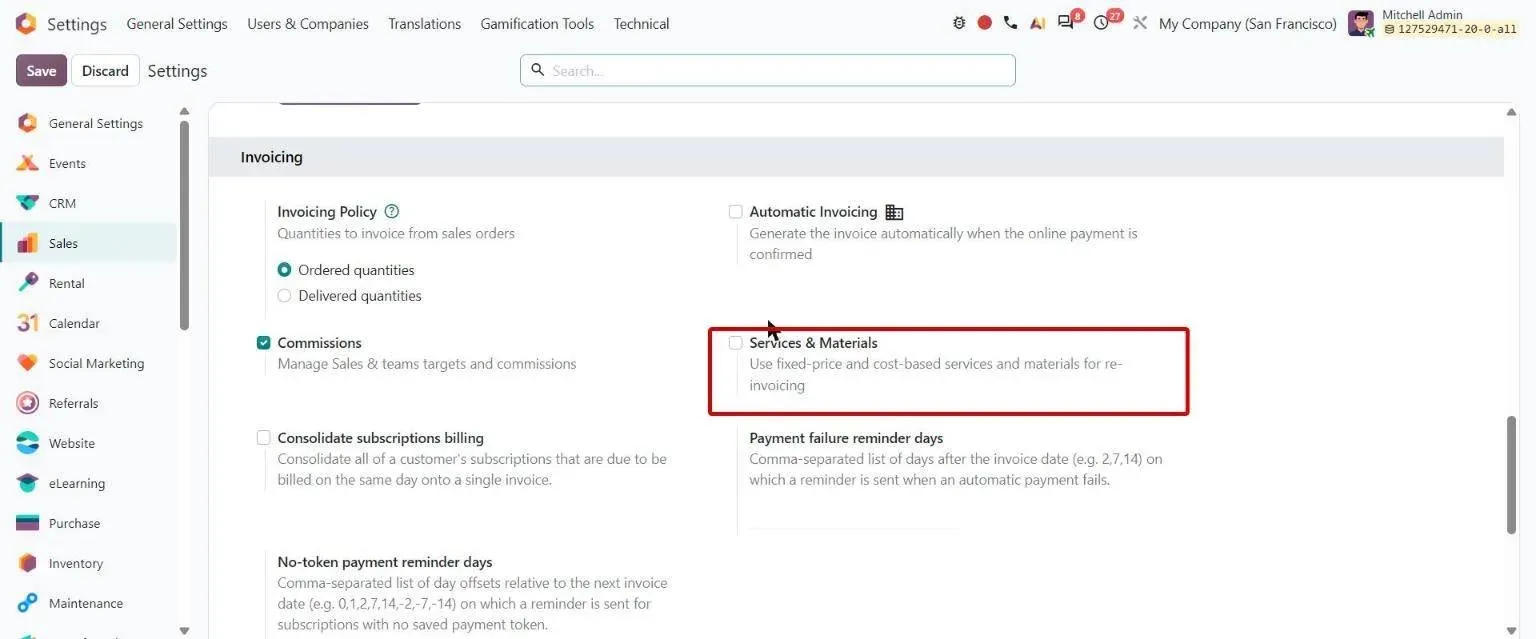Open the AI assistant icon
This screenshot has width=1536, height=639.
[x=1038, y=23]
